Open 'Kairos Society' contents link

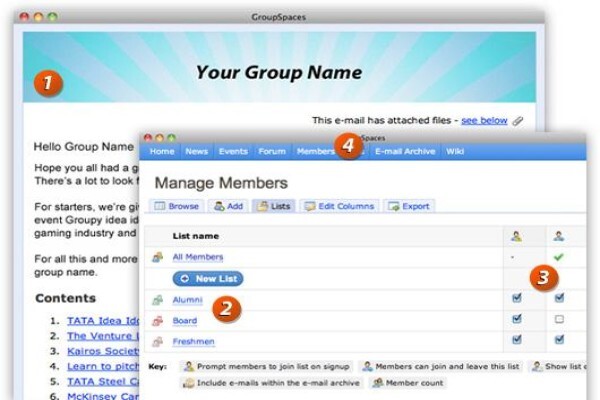point(103,351)
